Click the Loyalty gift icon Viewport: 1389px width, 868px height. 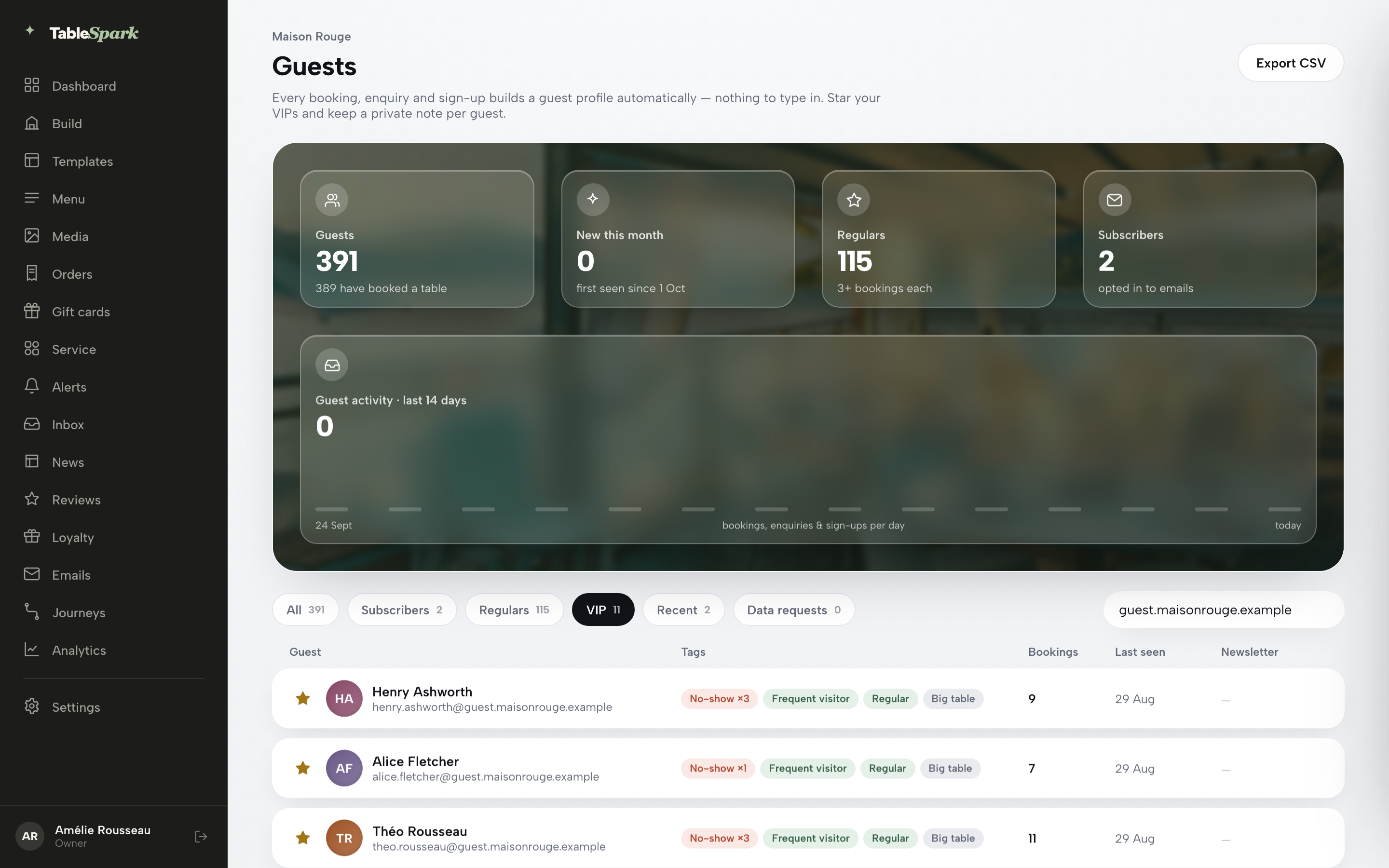pos(31,537)
